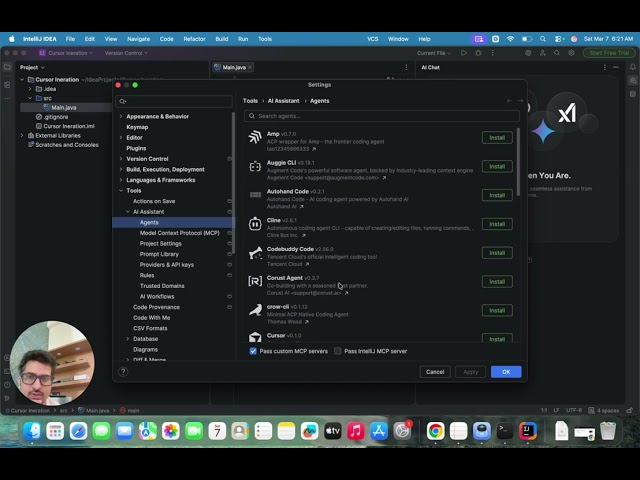The height and width of the screenshot is (480, 640).
Task: Select .gitignore in the Project tree
Action: (x=56, y=117)
